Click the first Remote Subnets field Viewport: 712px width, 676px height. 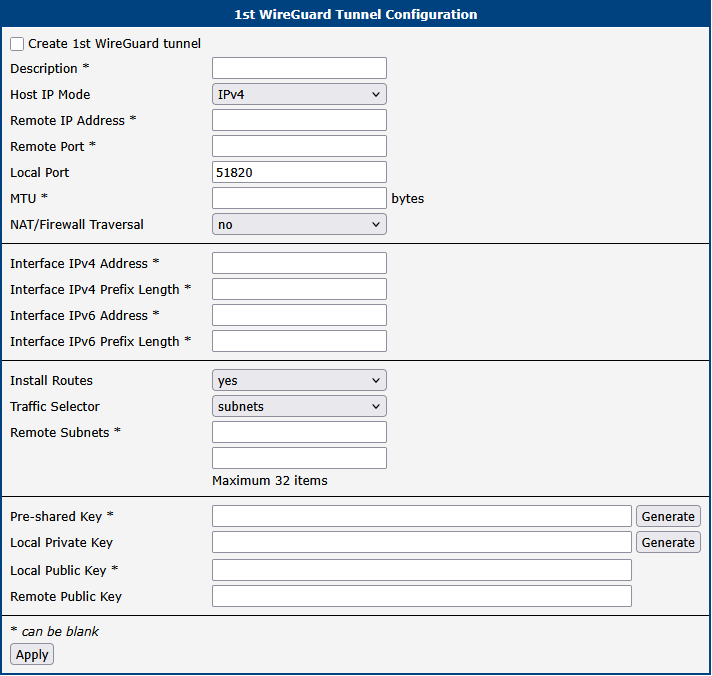[x=299, y=432]
